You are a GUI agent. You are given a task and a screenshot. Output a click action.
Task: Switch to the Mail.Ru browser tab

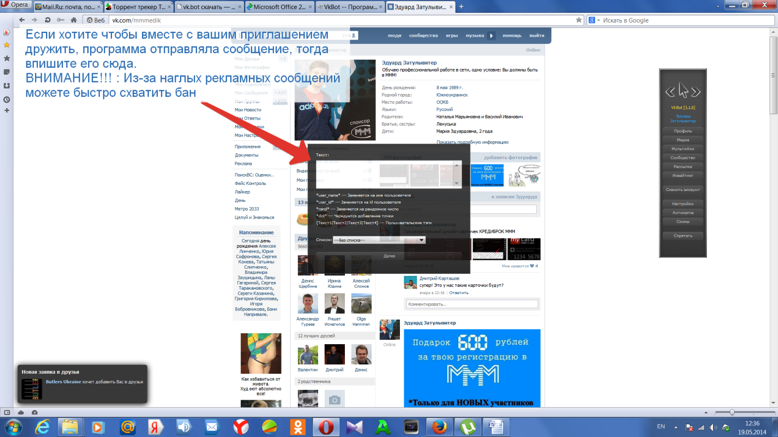pyautogui.click(x=66, y=6)
